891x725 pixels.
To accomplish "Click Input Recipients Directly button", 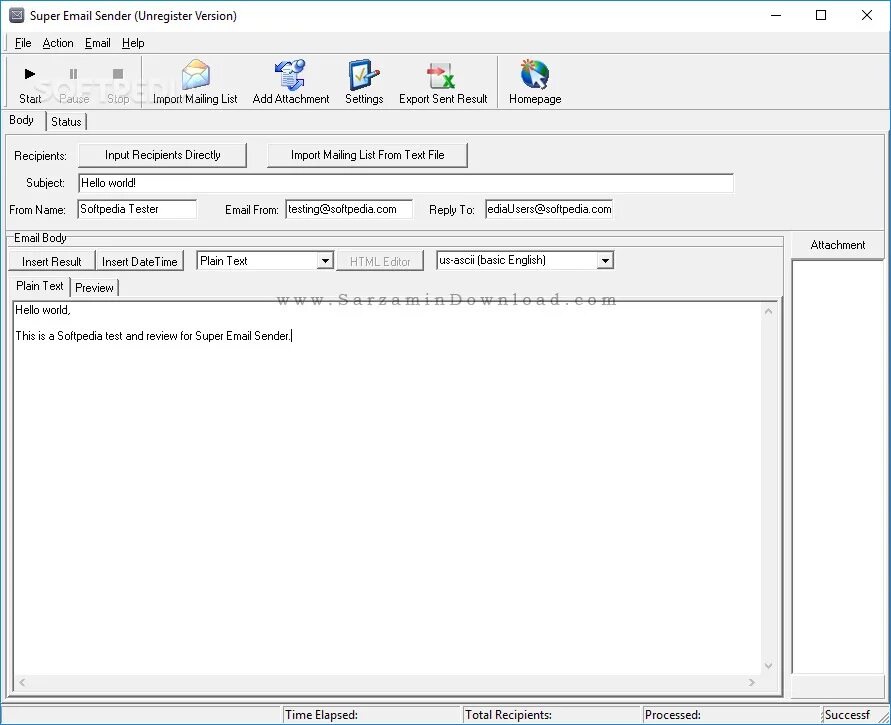I will (x=163, y=155).
